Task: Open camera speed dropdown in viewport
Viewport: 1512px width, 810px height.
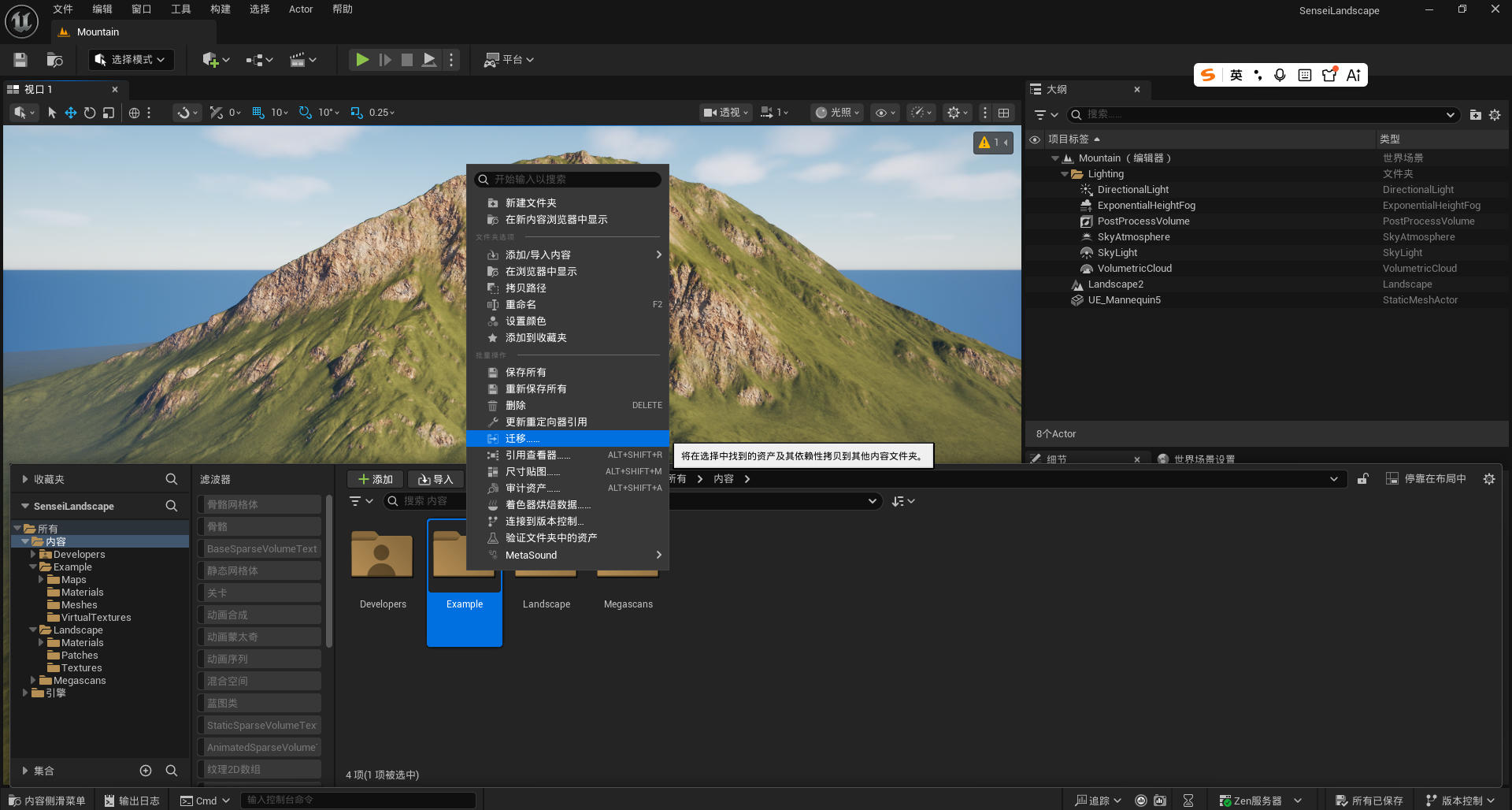Action: 774,113
